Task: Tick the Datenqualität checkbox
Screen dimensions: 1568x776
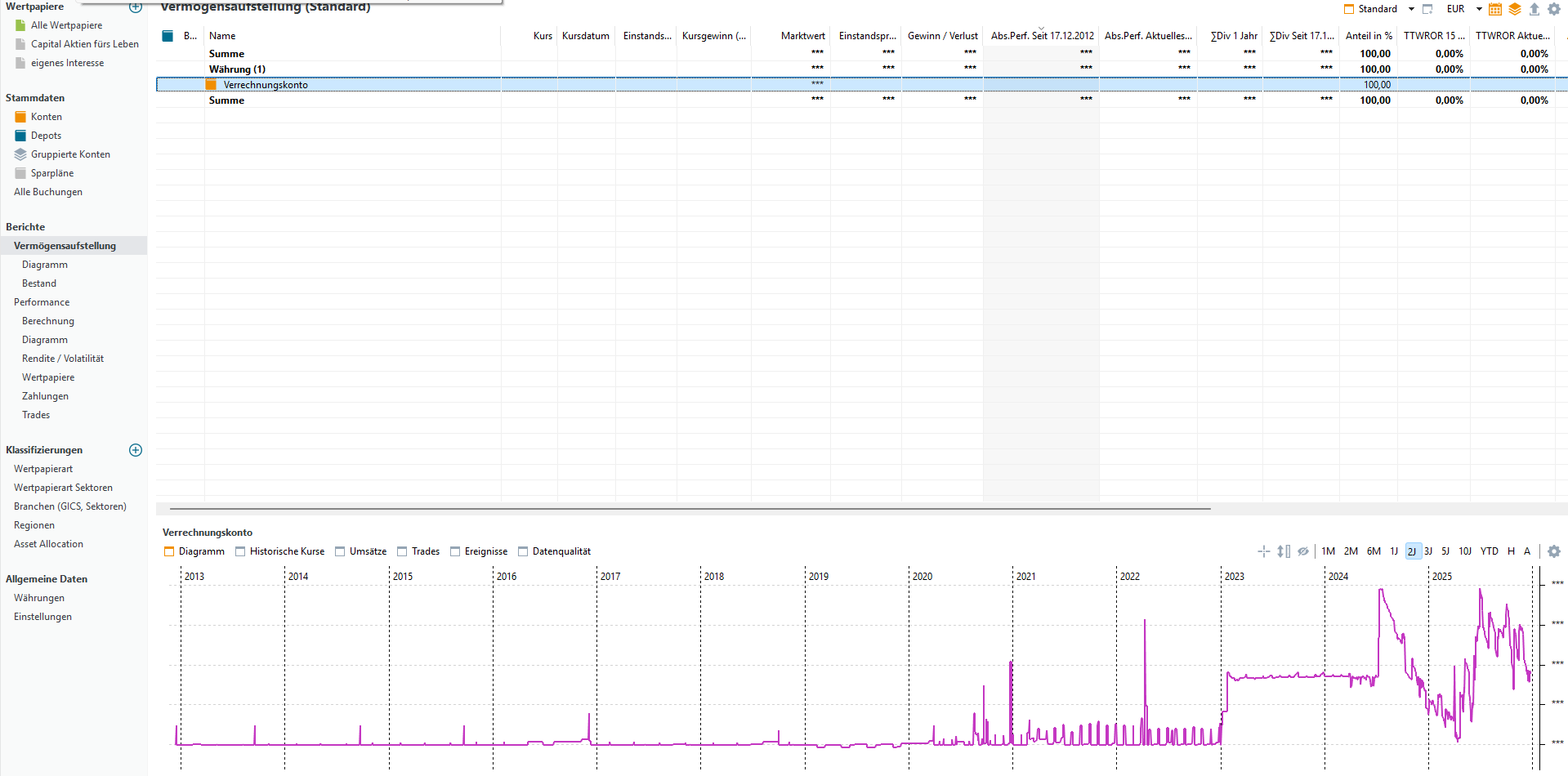Action: [523, 551]
